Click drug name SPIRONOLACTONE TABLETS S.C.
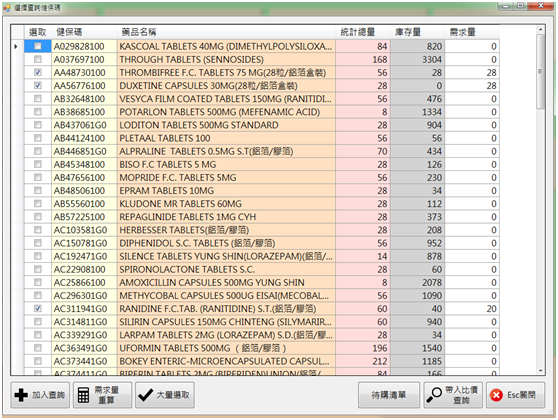 coord(226,269)
